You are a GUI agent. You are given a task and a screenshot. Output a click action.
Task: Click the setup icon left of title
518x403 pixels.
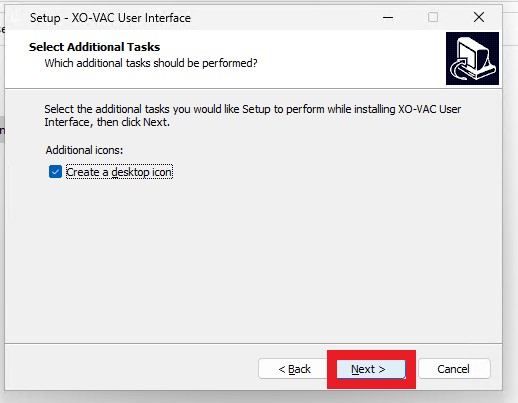click(x=17, y=17)
